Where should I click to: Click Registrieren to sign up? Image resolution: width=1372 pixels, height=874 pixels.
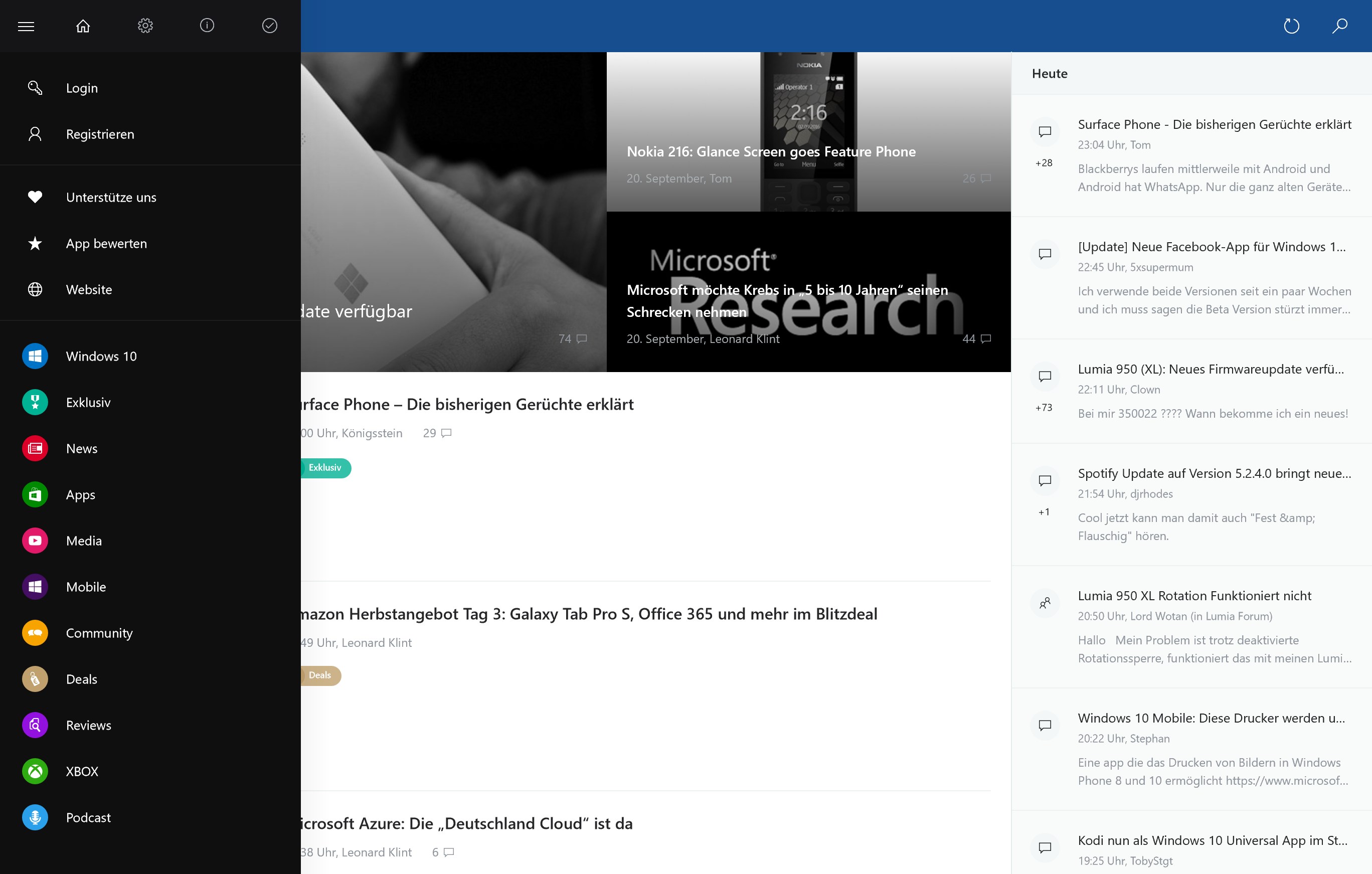[100, 134]
